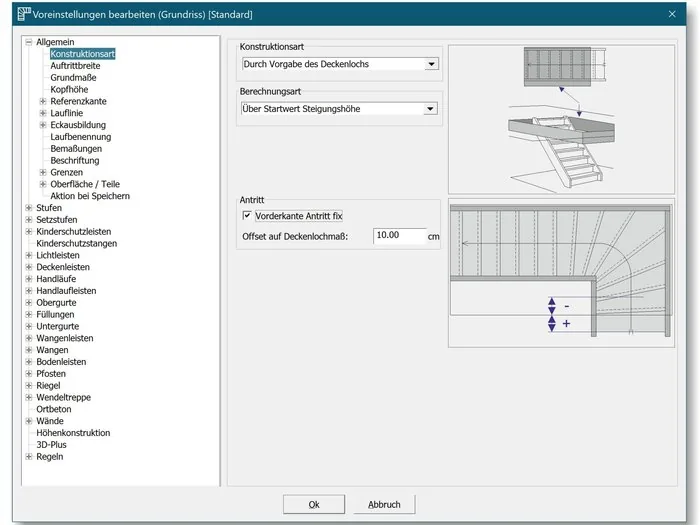Viewport: 700px width, 525px height.
Task: Expand the Stufen tree node
Action: point(29,208)
